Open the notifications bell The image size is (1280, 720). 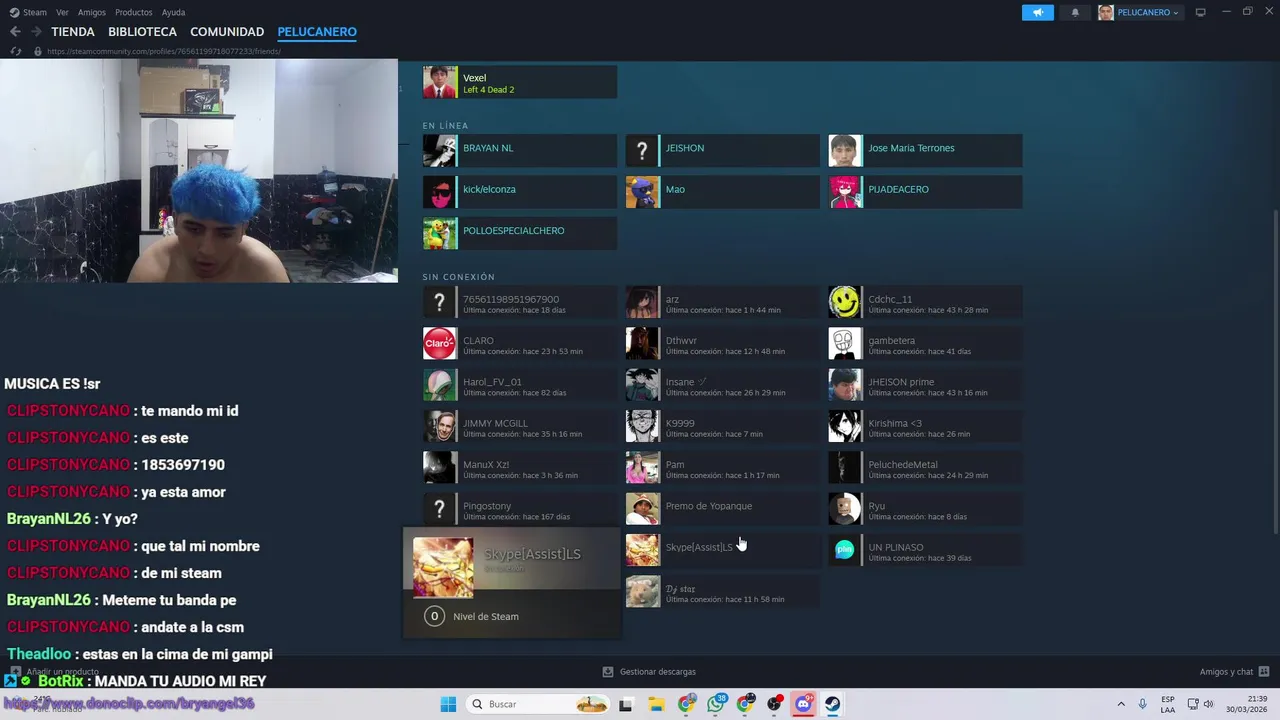coord(1075,12)
